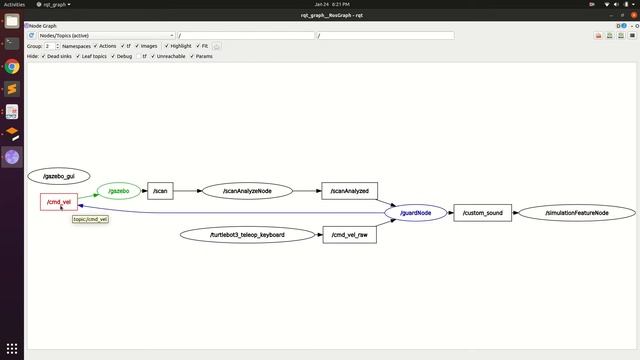
Task: Click the Group depth number field
Action: (x=49, y=46)
